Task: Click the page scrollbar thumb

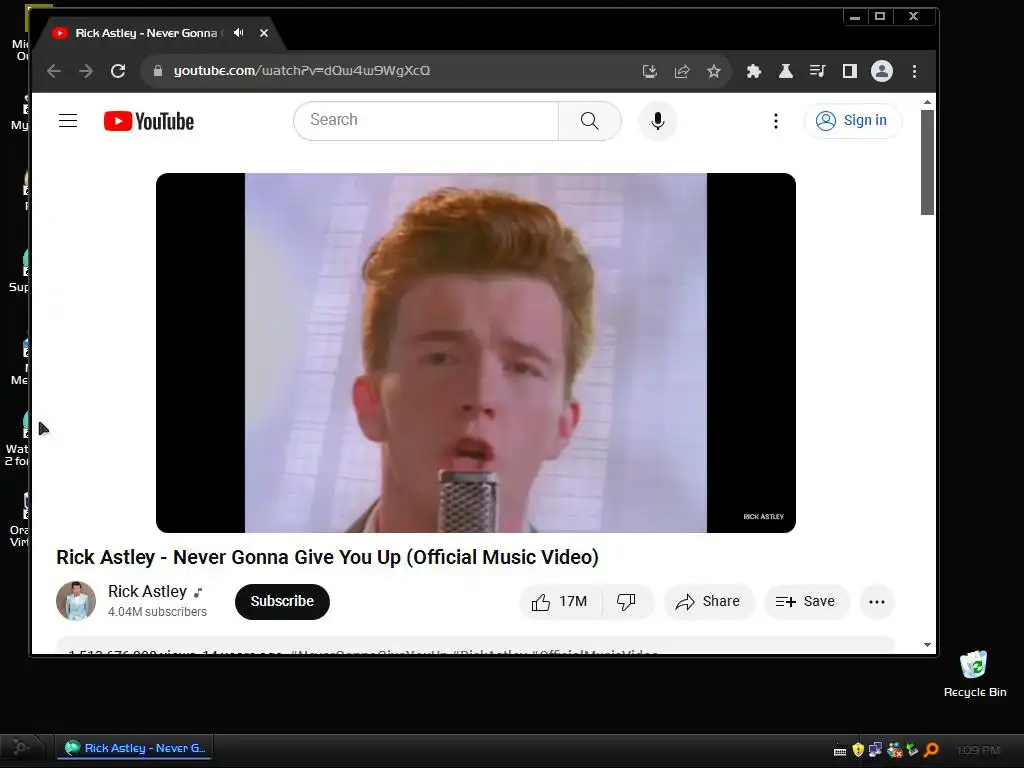Action: point(927,162)
